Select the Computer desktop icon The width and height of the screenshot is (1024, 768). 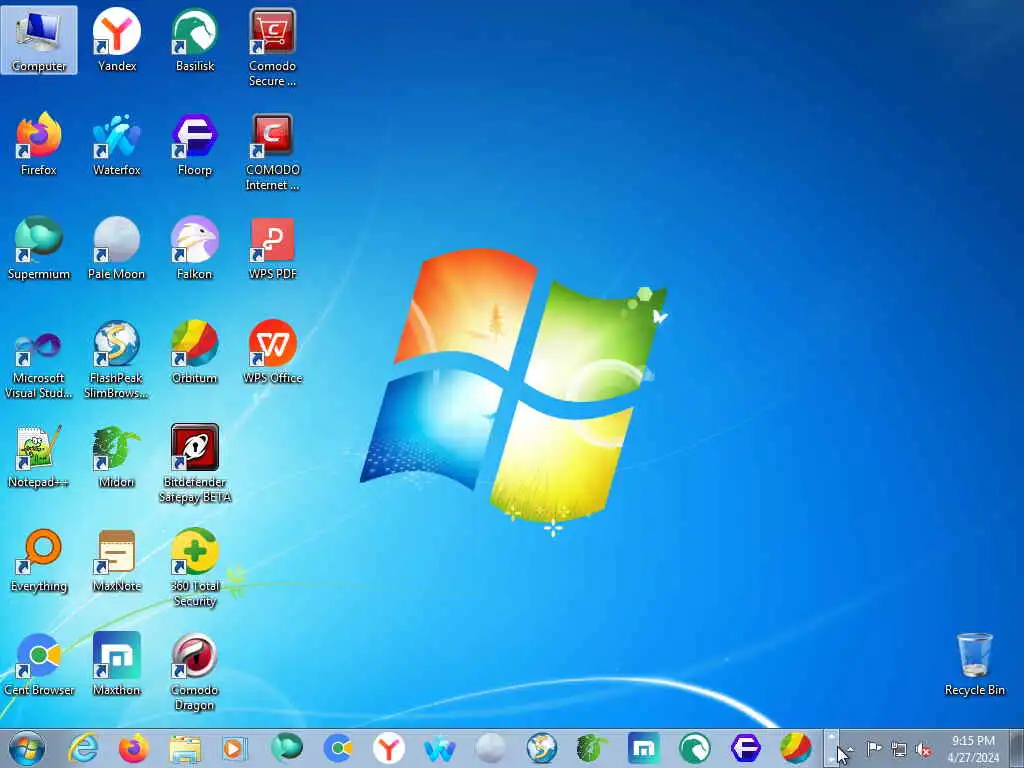[39, 40]
